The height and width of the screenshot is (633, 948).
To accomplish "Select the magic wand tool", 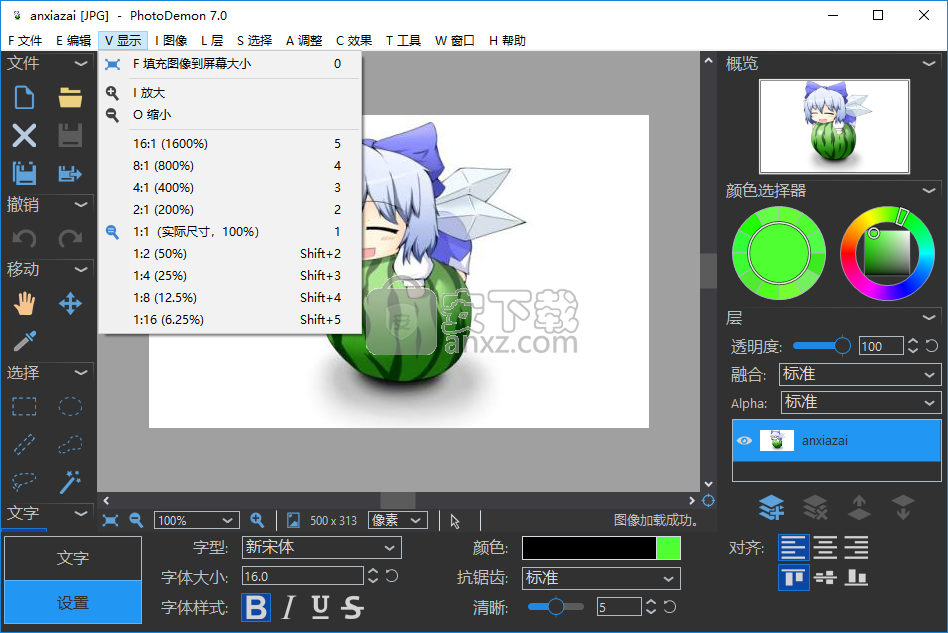I will pos(70,482).
